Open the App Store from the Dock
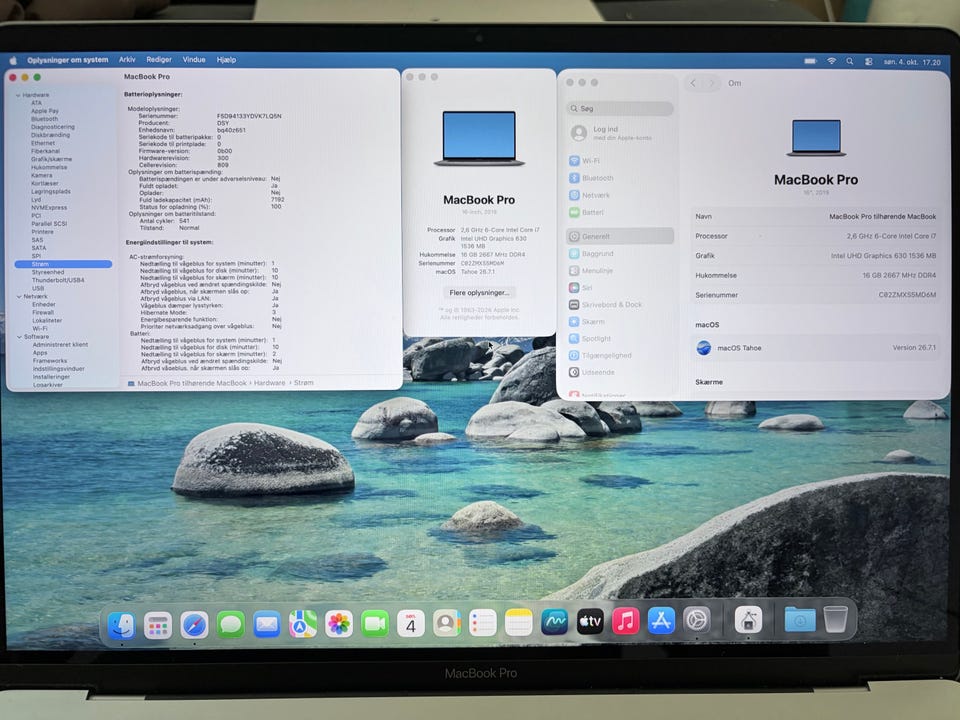This screenshot has width=960, height=720. (x=661, y=621)
